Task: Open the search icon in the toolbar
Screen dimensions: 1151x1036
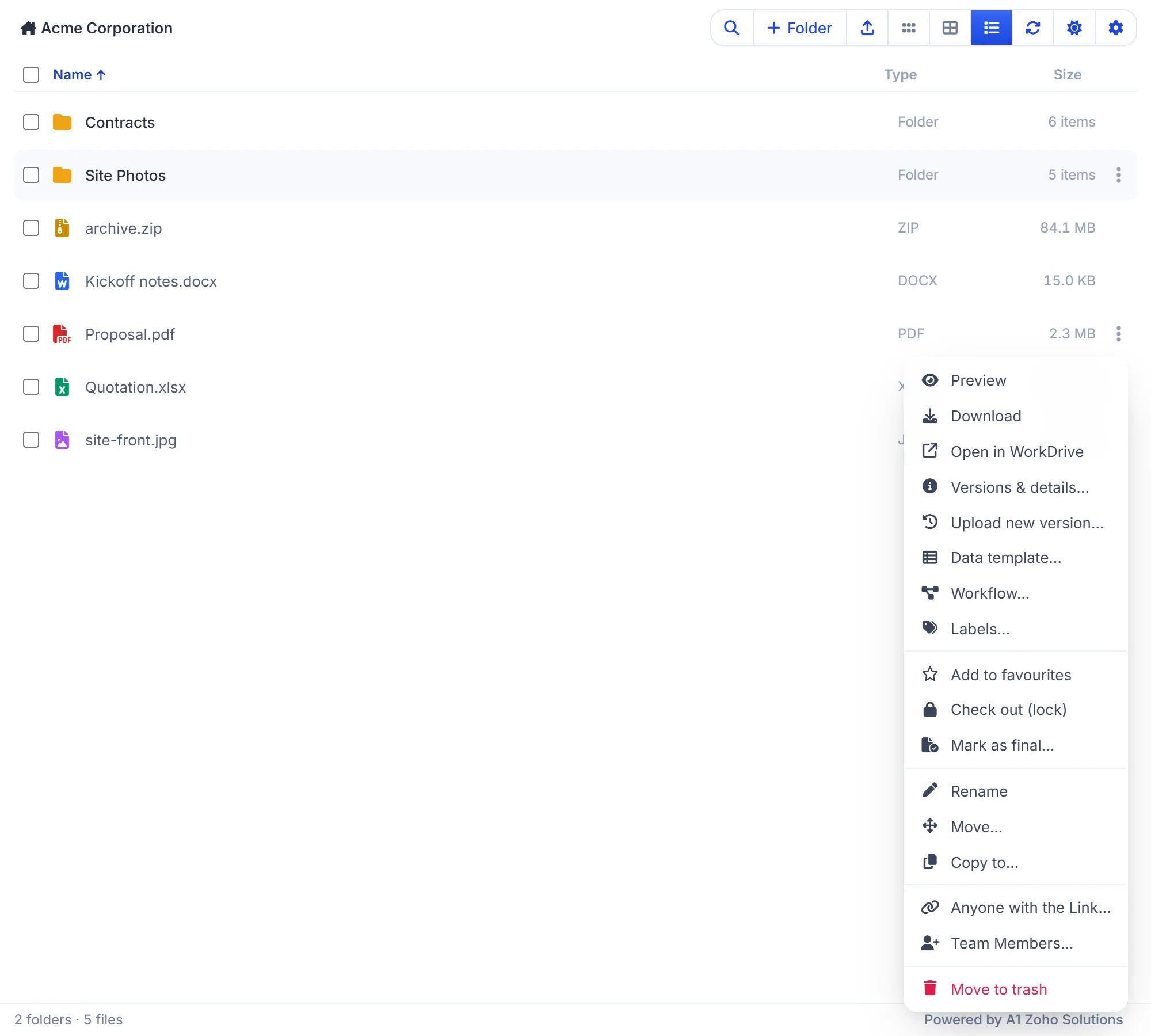Action: [731, 28]
